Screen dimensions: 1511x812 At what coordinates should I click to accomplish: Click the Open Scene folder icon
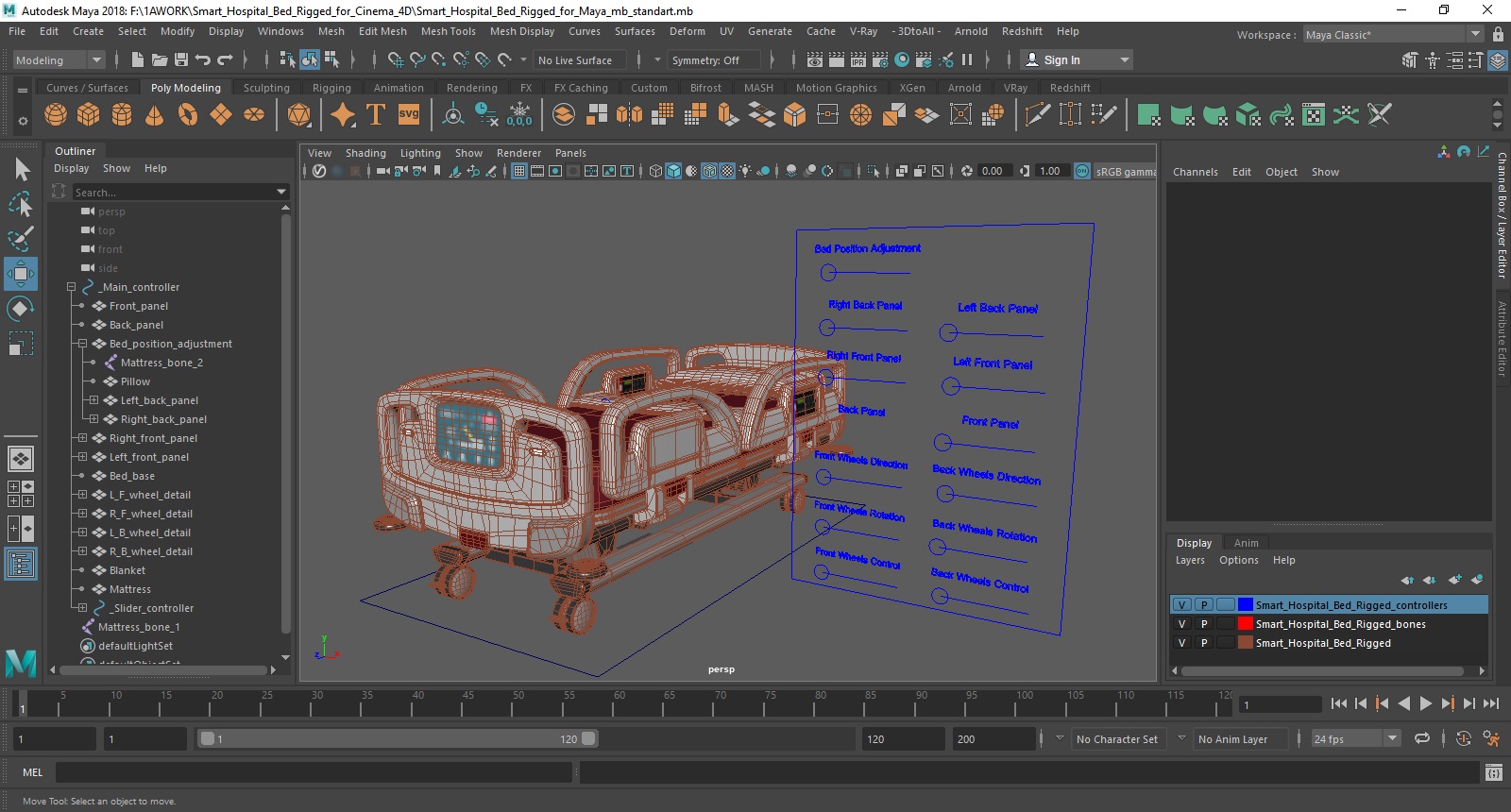(160, 59)
